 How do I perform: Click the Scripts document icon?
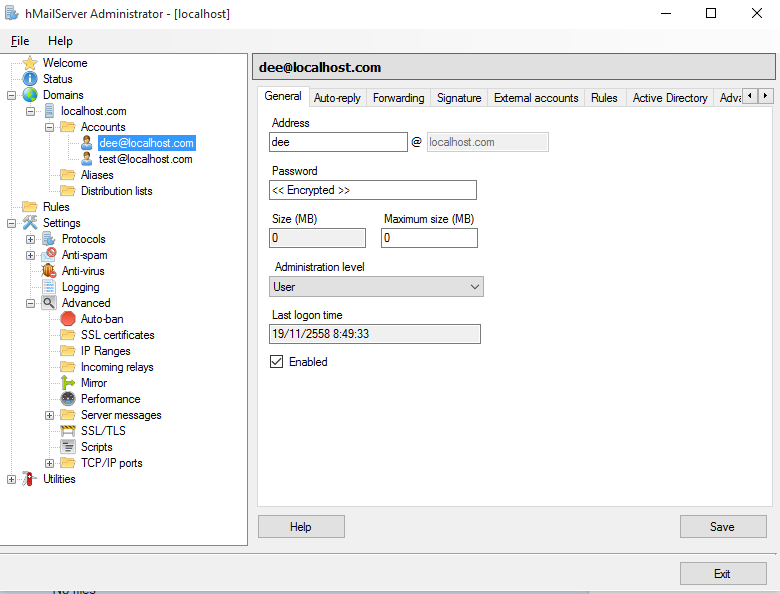point(68,447)
